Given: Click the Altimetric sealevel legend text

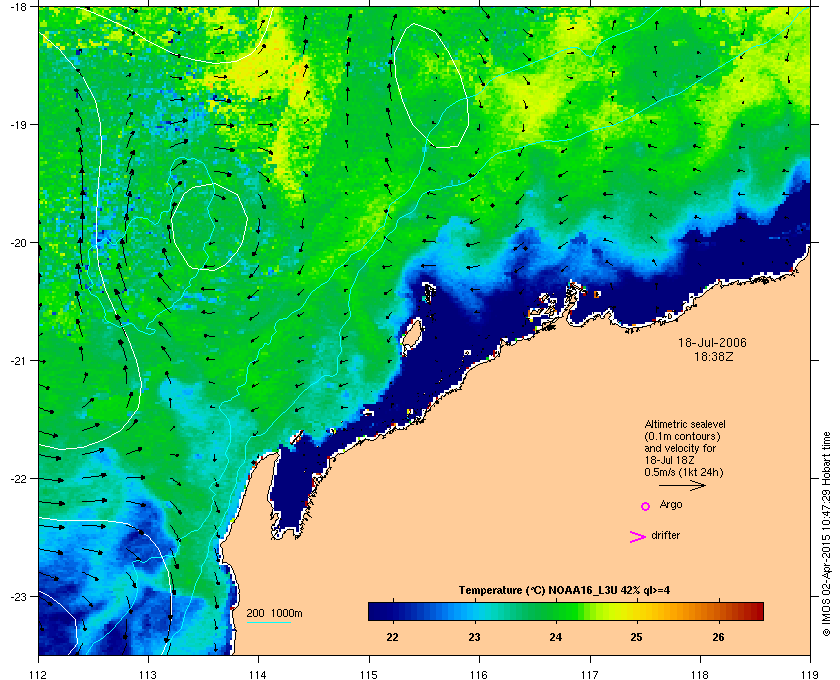Looking at the screenshot, I should pyautogui.click(x=685, y=424).
